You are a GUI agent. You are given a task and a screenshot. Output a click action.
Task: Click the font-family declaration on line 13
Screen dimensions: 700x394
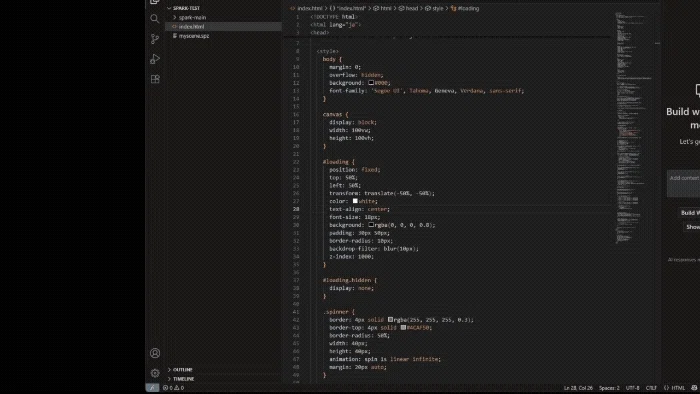click(426, 91)
